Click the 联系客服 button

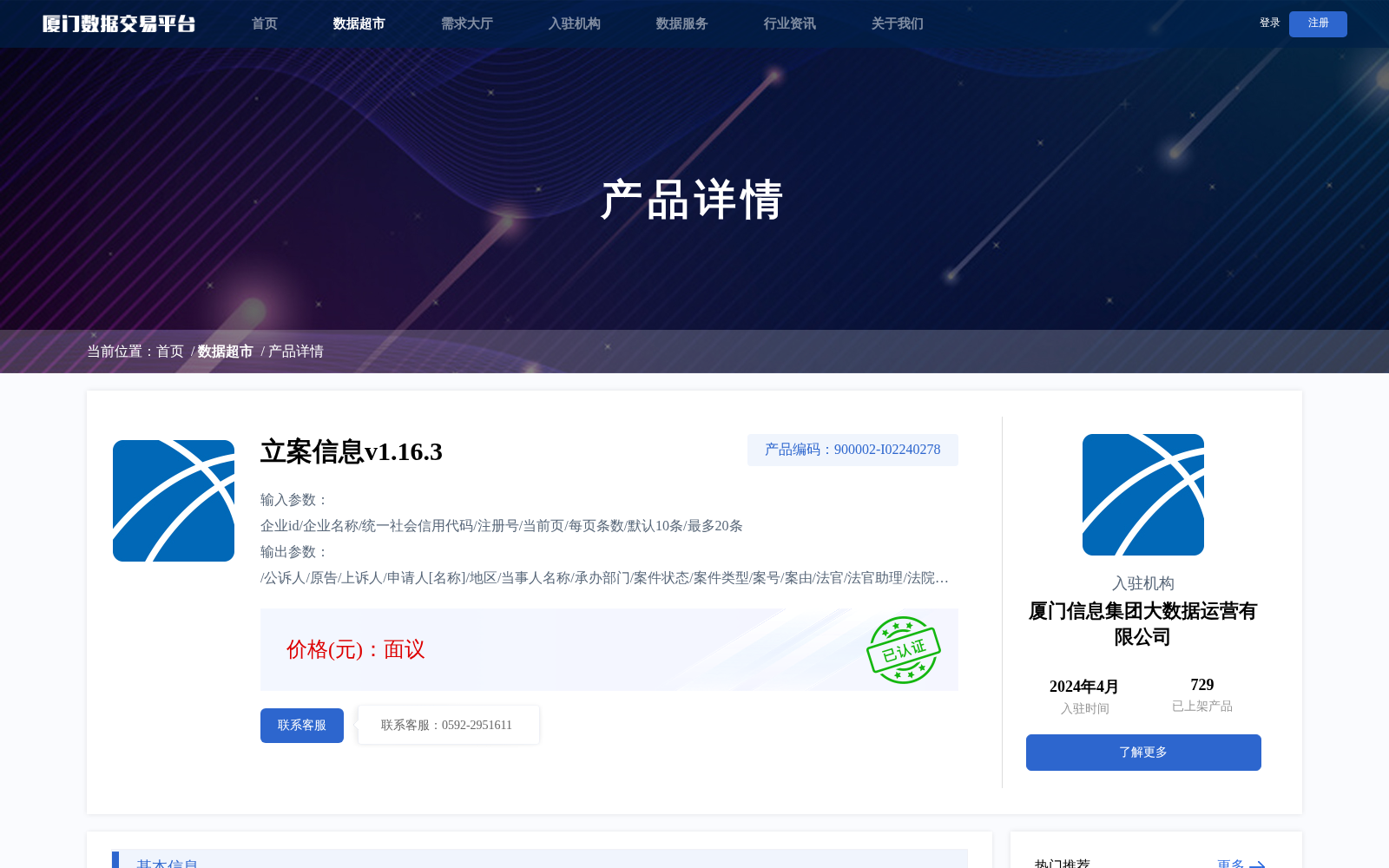click(302, 726)
